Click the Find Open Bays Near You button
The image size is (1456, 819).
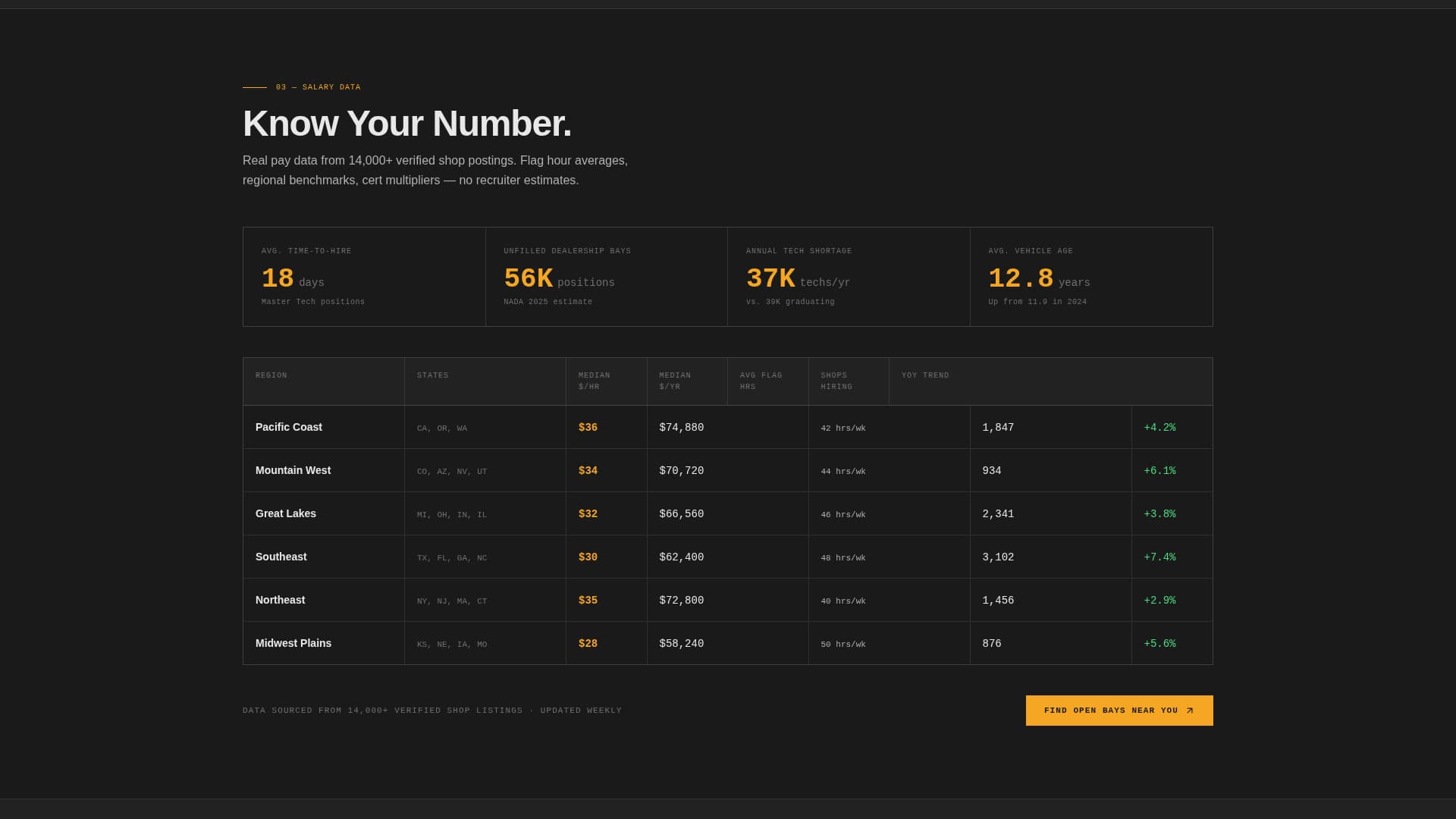click(x=1119, y=711)
